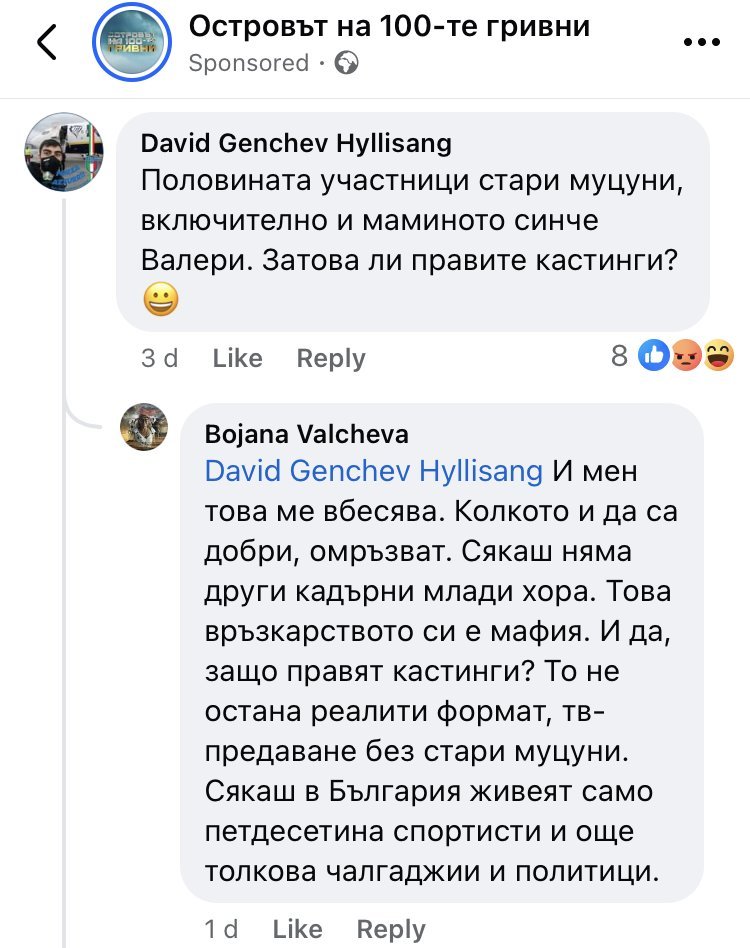Like David Genchev Hyllisang's comment
Screen dimensions: 750x948
pyautogui.click(x=238, y=358)
